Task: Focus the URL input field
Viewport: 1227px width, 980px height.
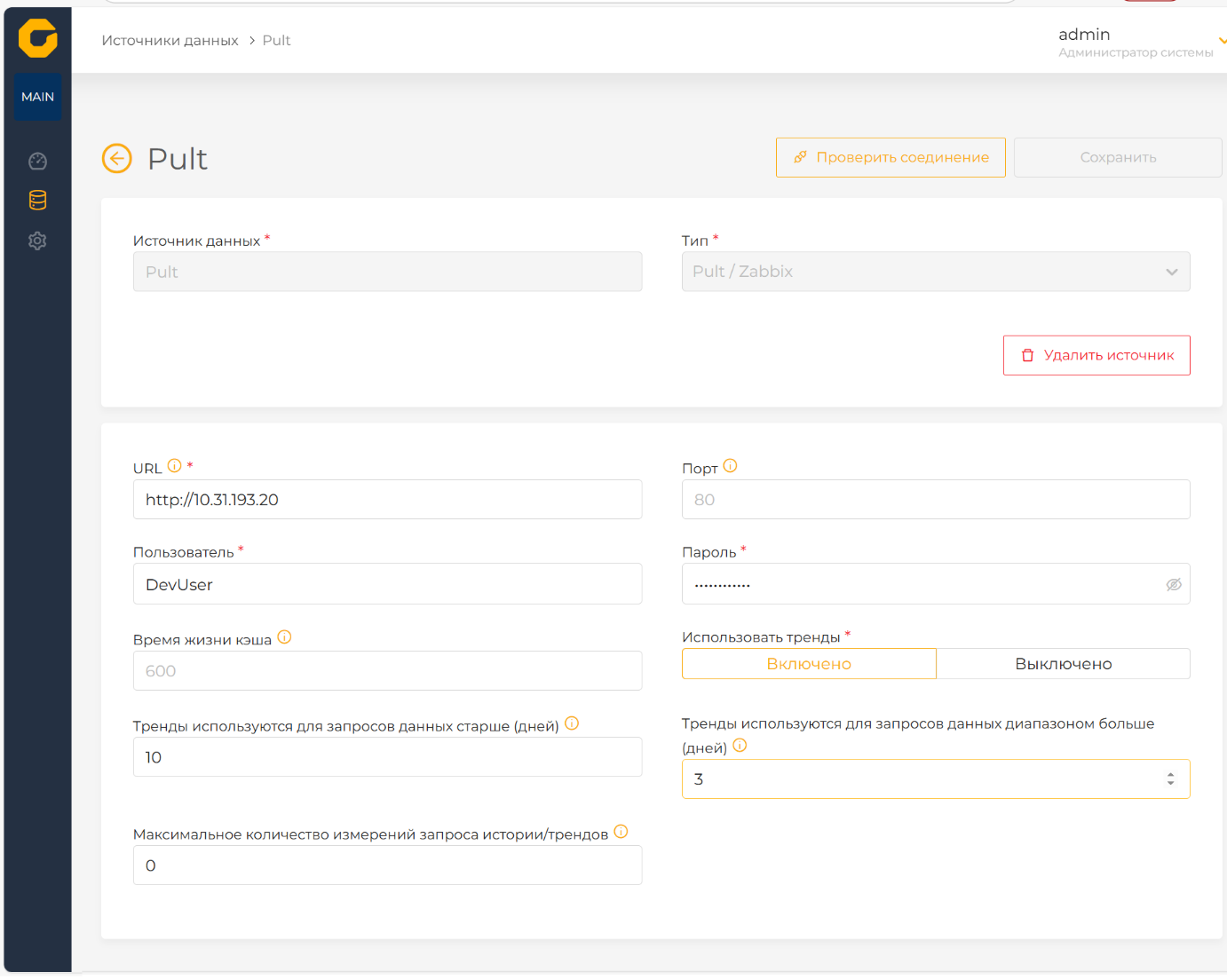Action: (387, 500)
